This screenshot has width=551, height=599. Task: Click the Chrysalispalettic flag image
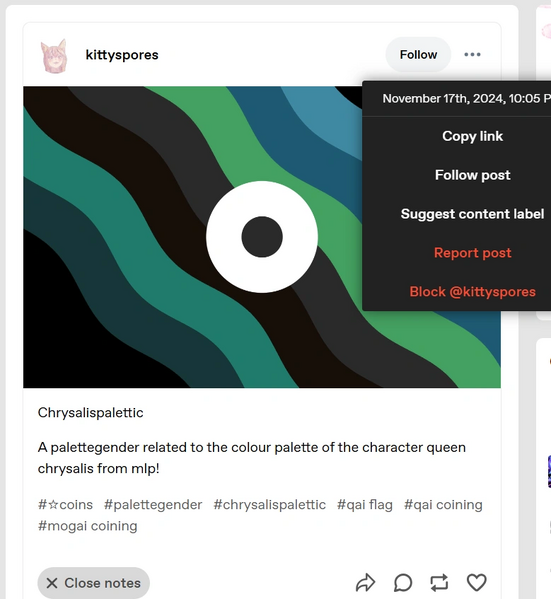193,237
